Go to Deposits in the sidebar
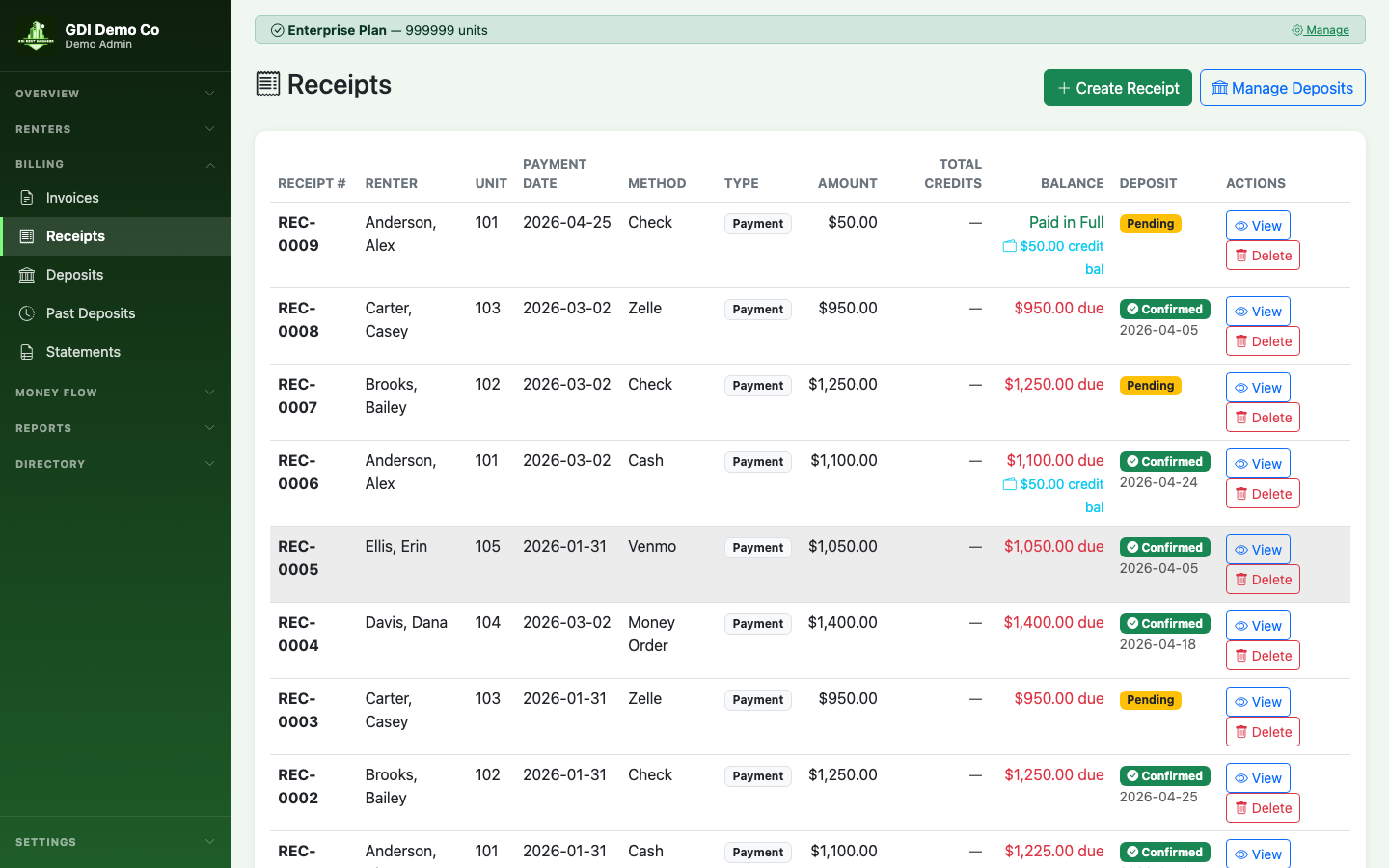The image size is (1389, 868). (116, 275)
